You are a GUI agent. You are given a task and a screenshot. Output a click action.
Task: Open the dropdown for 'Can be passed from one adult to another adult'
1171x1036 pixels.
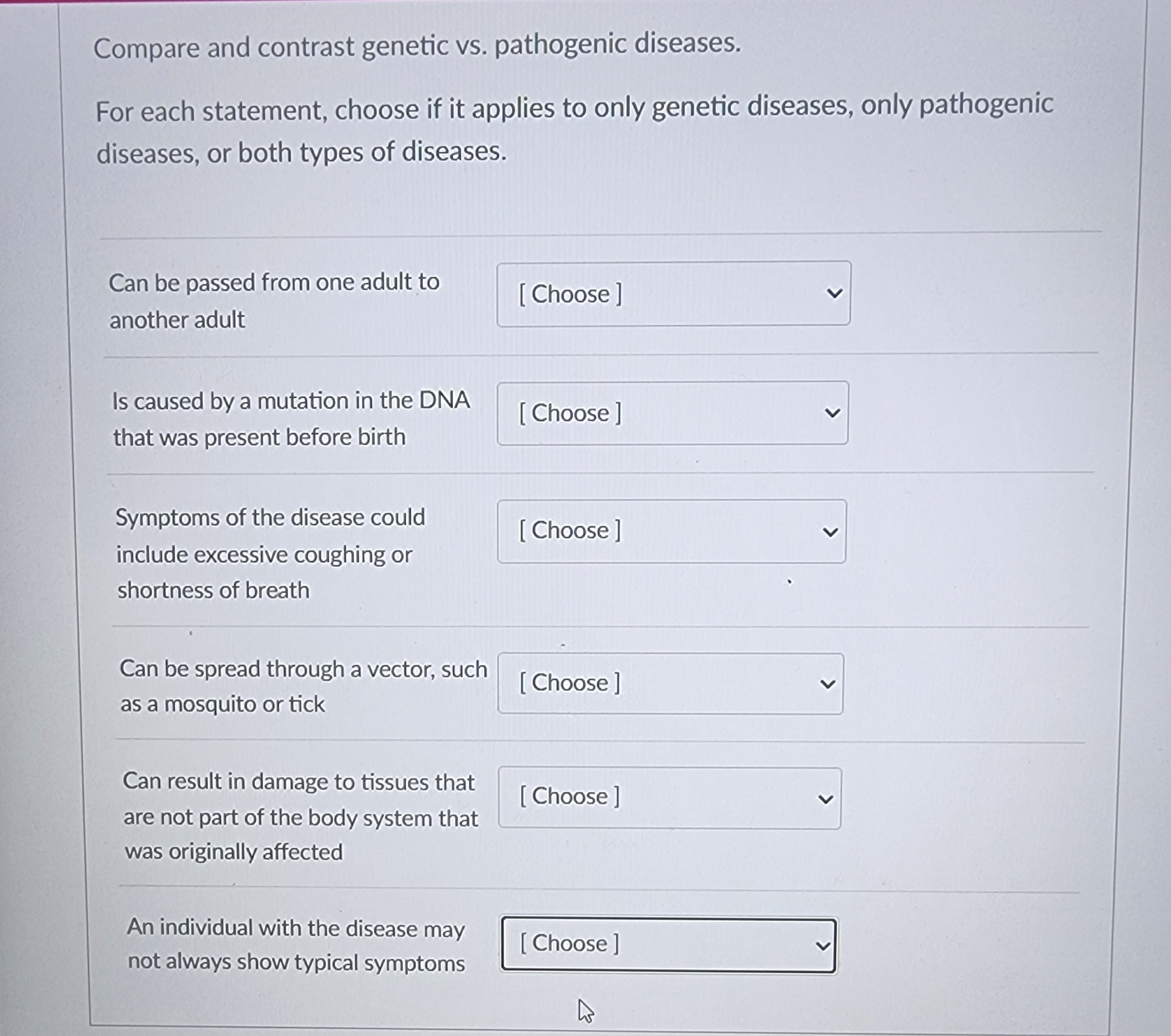click(673, 293)
